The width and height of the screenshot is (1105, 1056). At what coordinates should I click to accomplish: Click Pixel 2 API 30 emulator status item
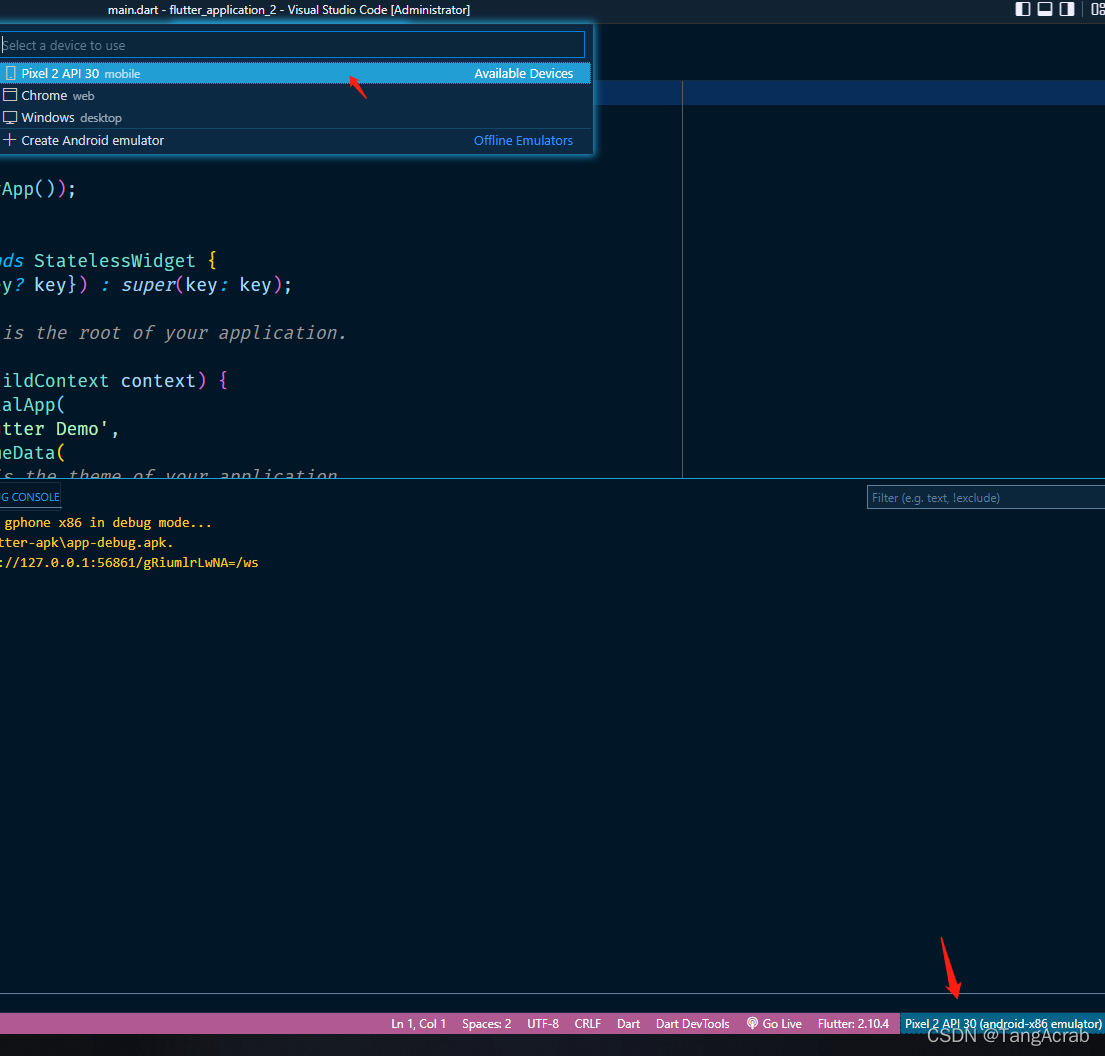click(x=1002, y=1024)
